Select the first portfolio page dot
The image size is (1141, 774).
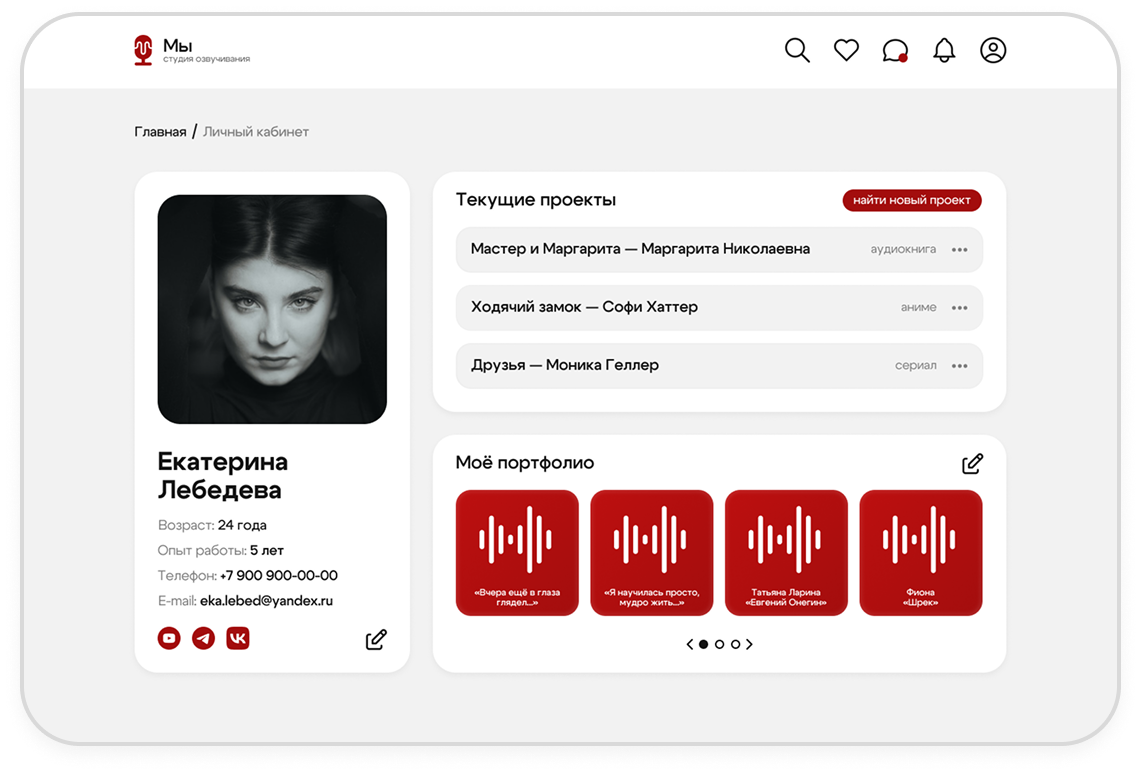(x=703, y=645)
